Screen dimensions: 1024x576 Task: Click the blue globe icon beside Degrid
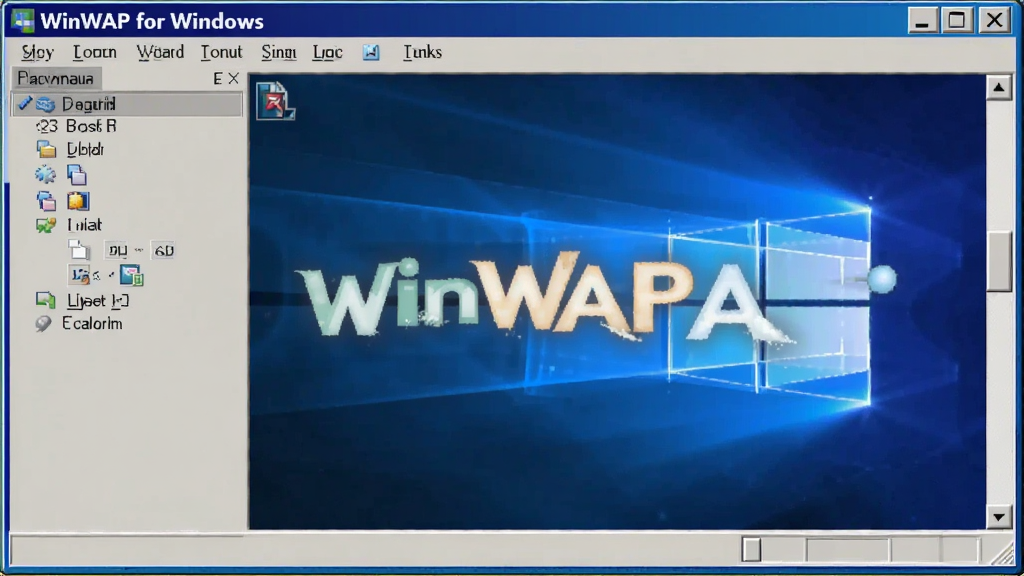(x=45, y=104)
